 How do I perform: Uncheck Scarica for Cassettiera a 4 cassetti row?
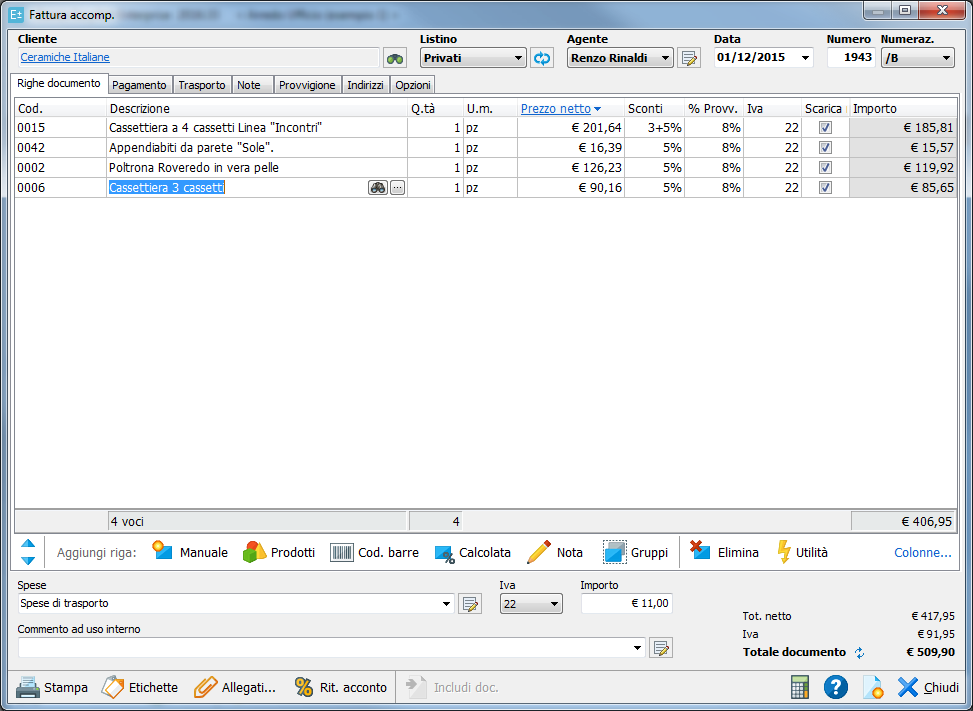click(825, 128)
